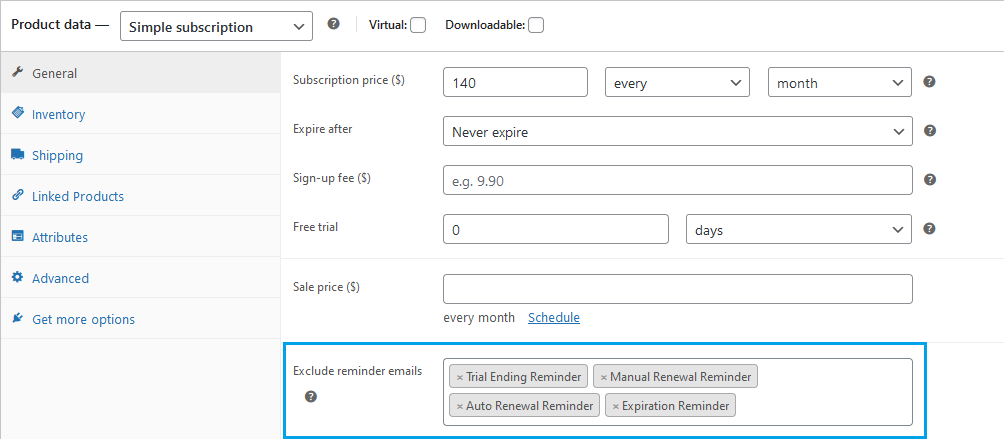Tick the Downloadable checkbox
This screenshot has width=1004, height=439.
(536, 25)
